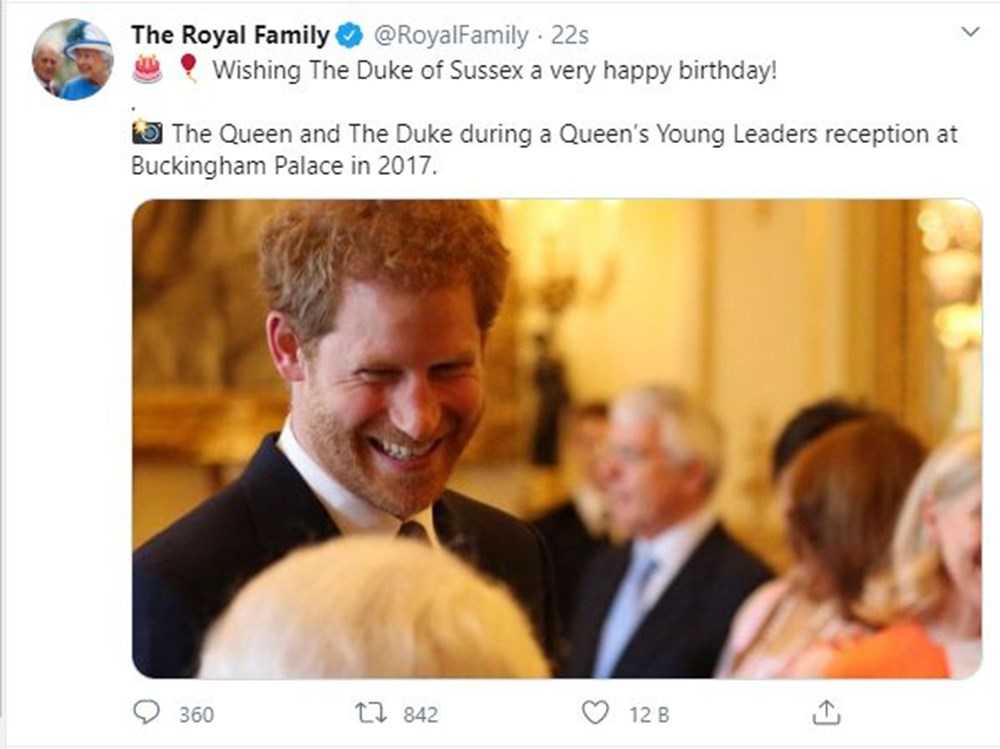Expand the tweet options chevron menu
Image resolution: width=1000 pixels, height=749 pixels.
(x=969, y=33)
